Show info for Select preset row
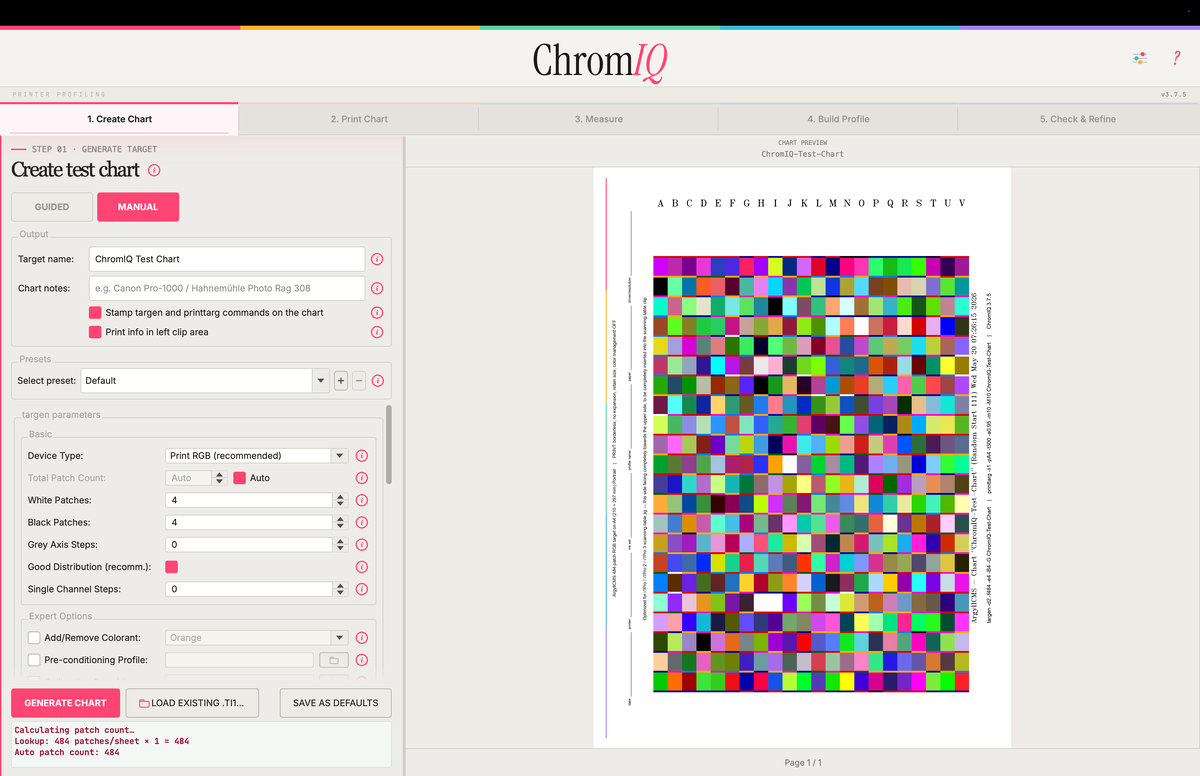This screenshot has width=1200, height=776. click(x=377, y=381)
